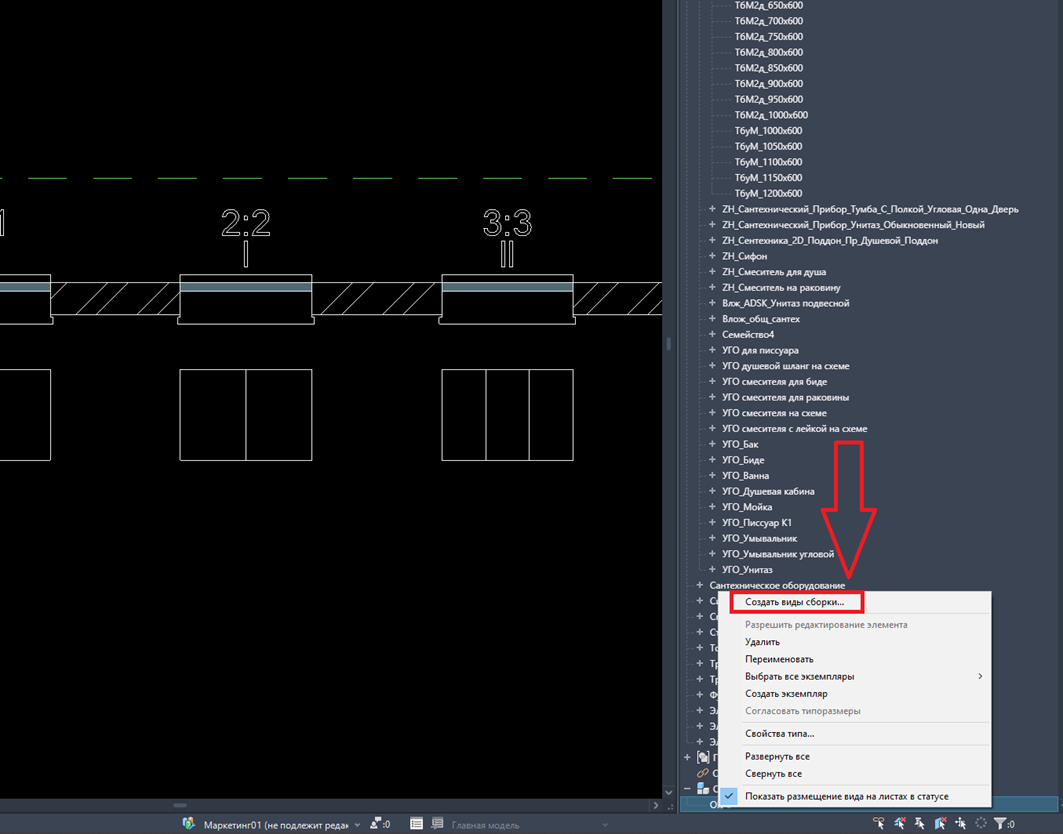Expand the Groups node with plus sign
The width and height of the screenshot is (1063, 834).
tap(687, 757)
